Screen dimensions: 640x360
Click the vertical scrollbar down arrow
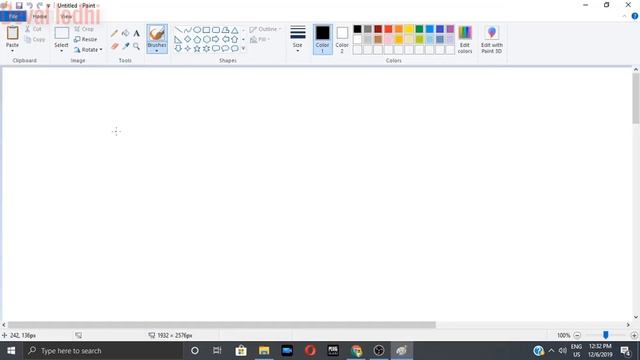point(636,317)
